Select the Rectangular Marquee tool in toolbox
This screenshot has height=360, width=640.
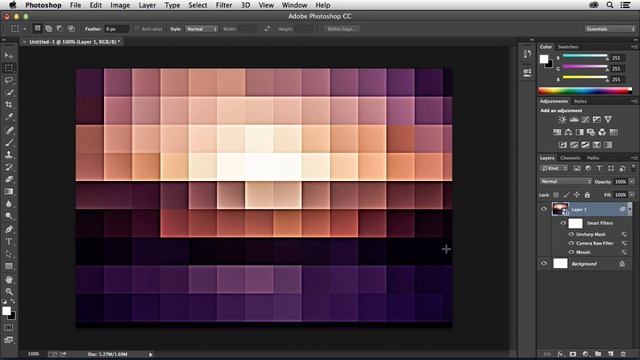click(x=9, y=68)
